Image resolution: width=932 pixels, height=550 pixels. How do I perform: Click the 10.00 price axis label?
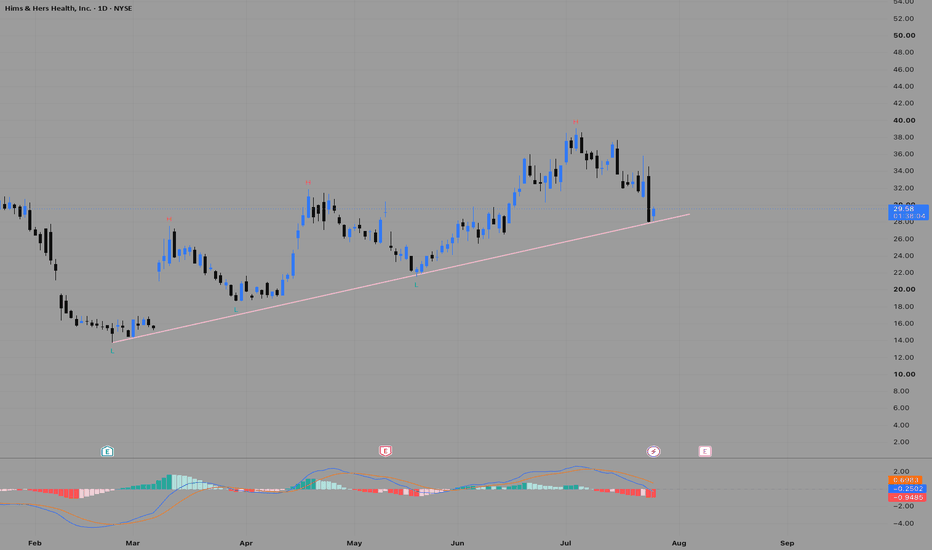pos(904,374)
